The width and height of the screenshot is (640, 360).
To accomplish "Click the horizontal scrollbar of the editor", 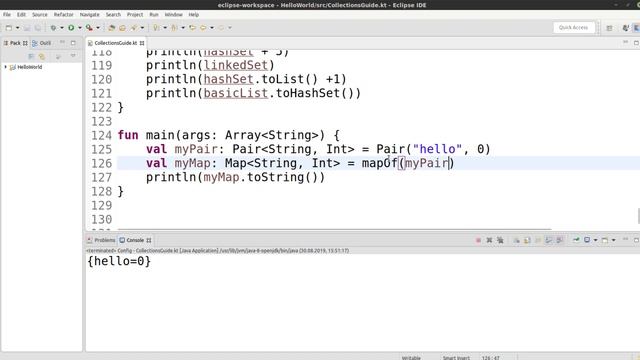I will [x=335, y=229].
